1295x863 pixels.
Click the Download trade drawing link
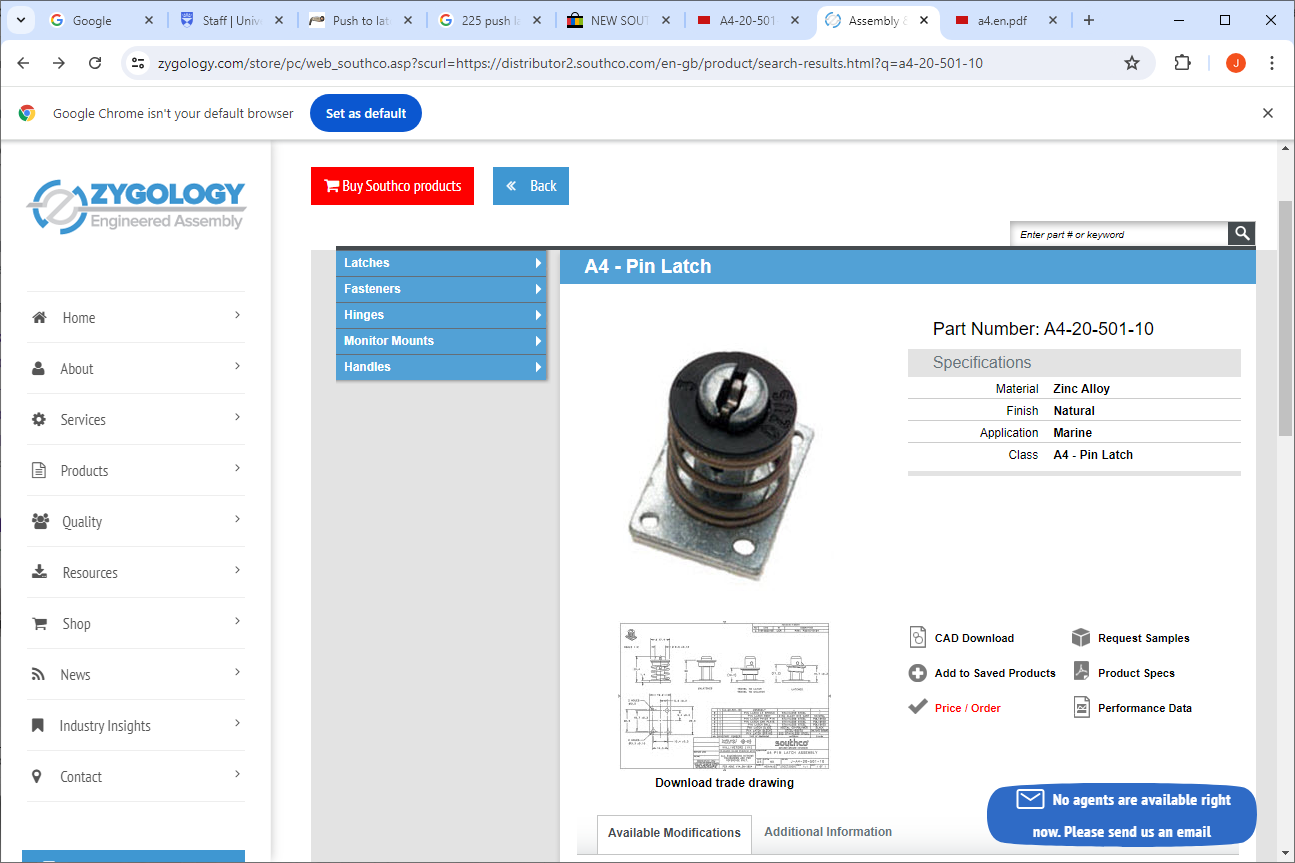pyautogui.click(x=724, y=783)
